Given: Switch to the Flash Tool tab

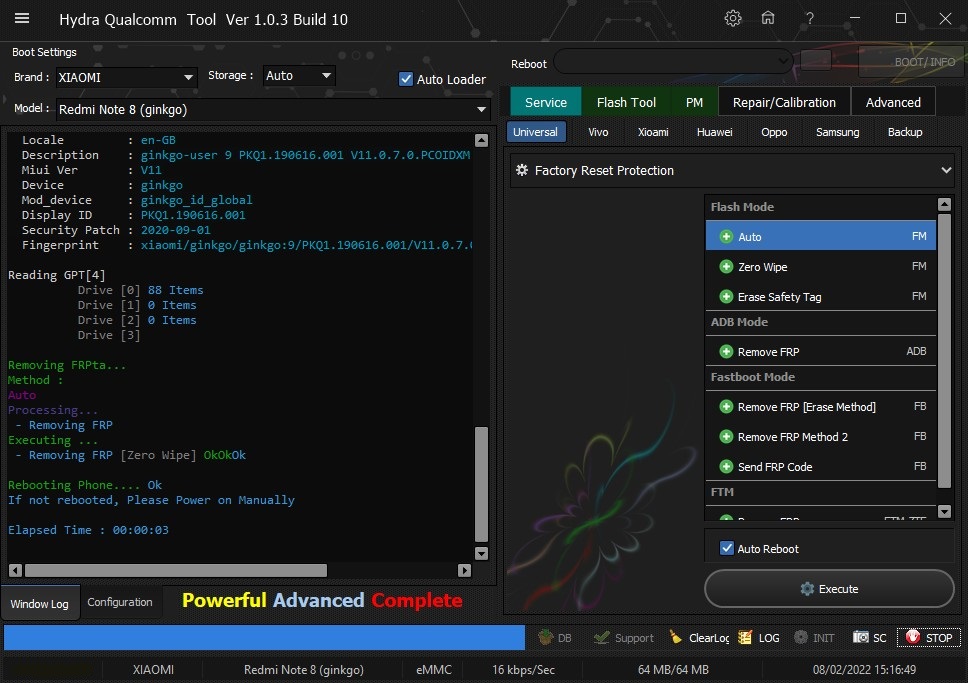Looking at the screenshot, I should (x=626, y=102).
